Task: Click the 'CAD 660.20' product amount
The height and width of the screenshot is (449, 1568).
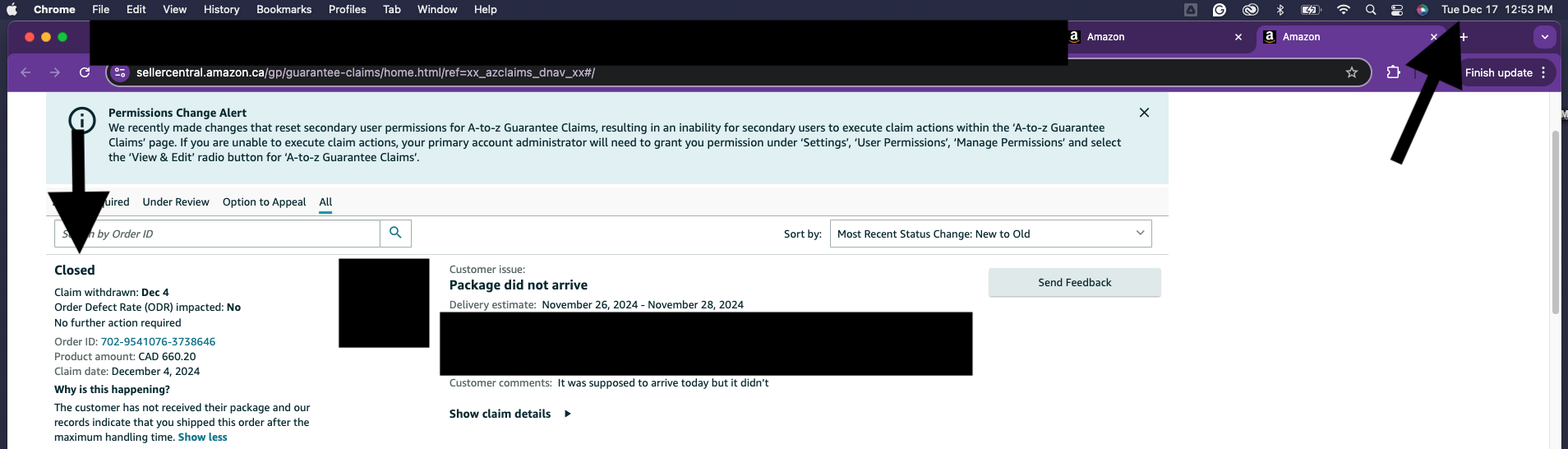Action: 167,356
